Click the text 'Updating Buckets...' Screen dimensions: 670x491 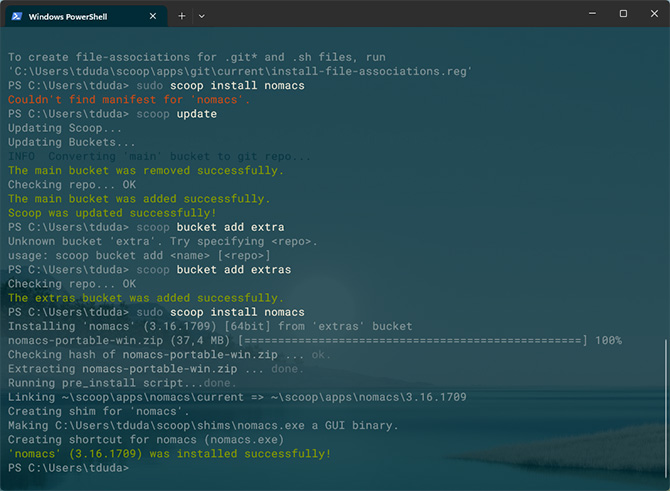coord(71,142)
